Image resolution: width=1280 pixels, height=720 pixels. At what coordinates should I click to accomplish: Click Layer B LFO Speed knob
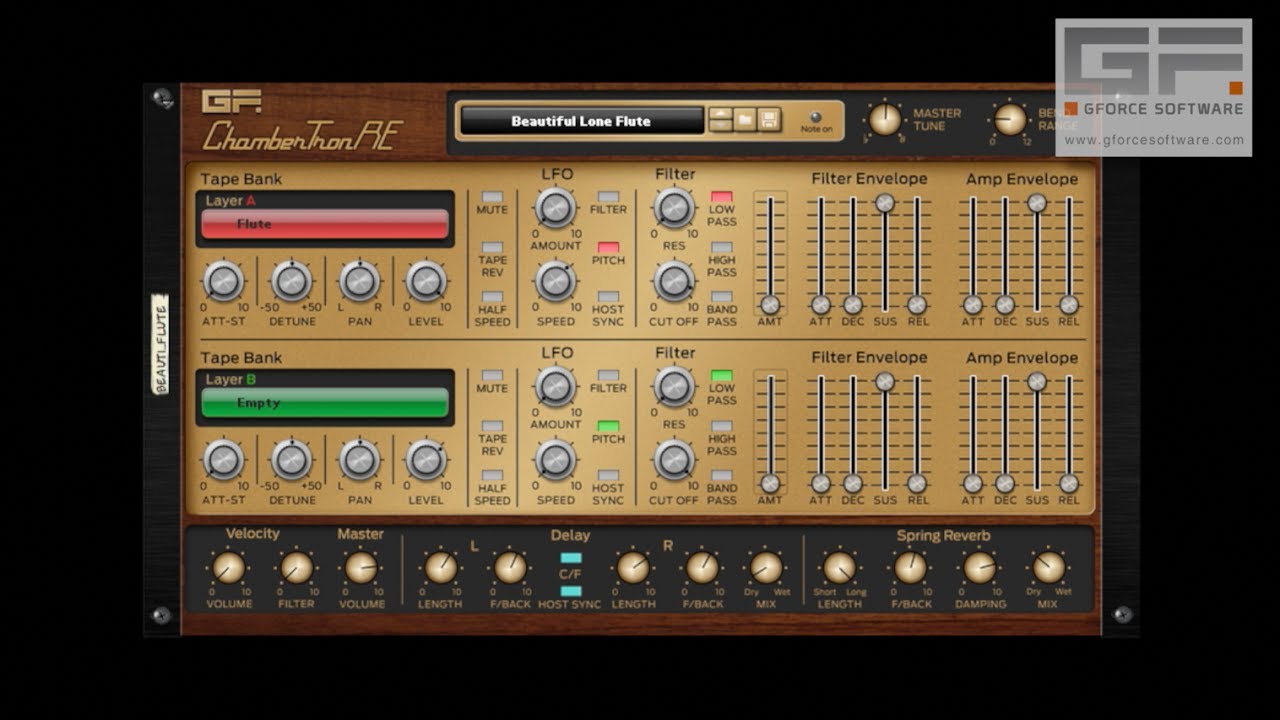(x=555, y=460)
